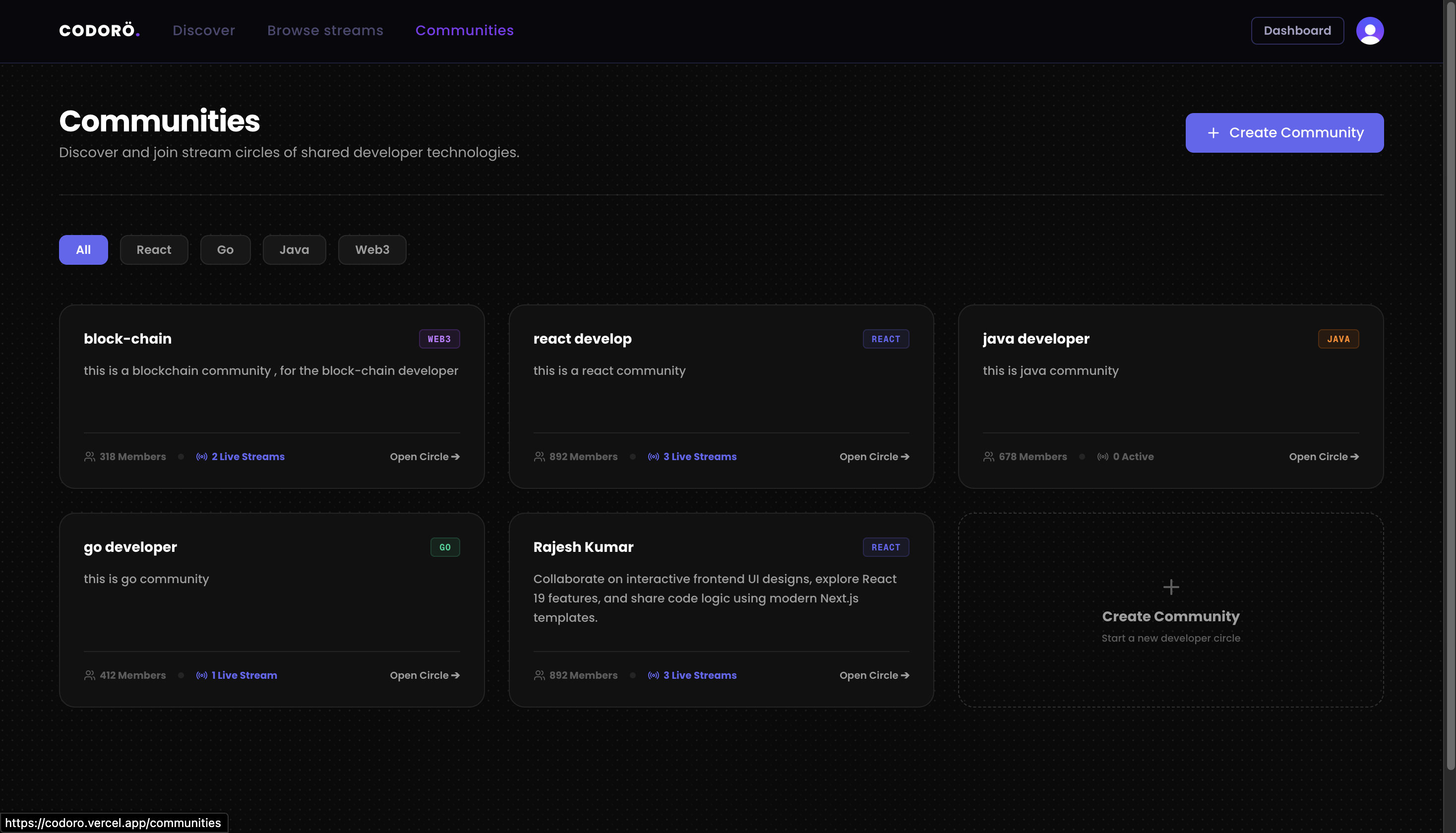Click the 2 Live Streams label
This screenshot has height=833, width=1456.
(x=248, y=457)
